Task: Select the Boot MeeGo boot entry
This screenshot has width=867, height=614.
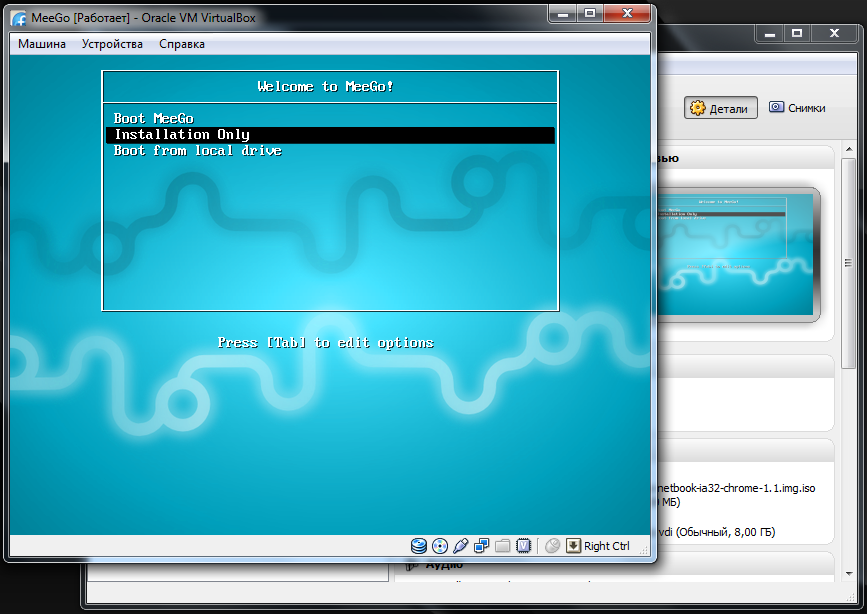Action: coord(330,118)
